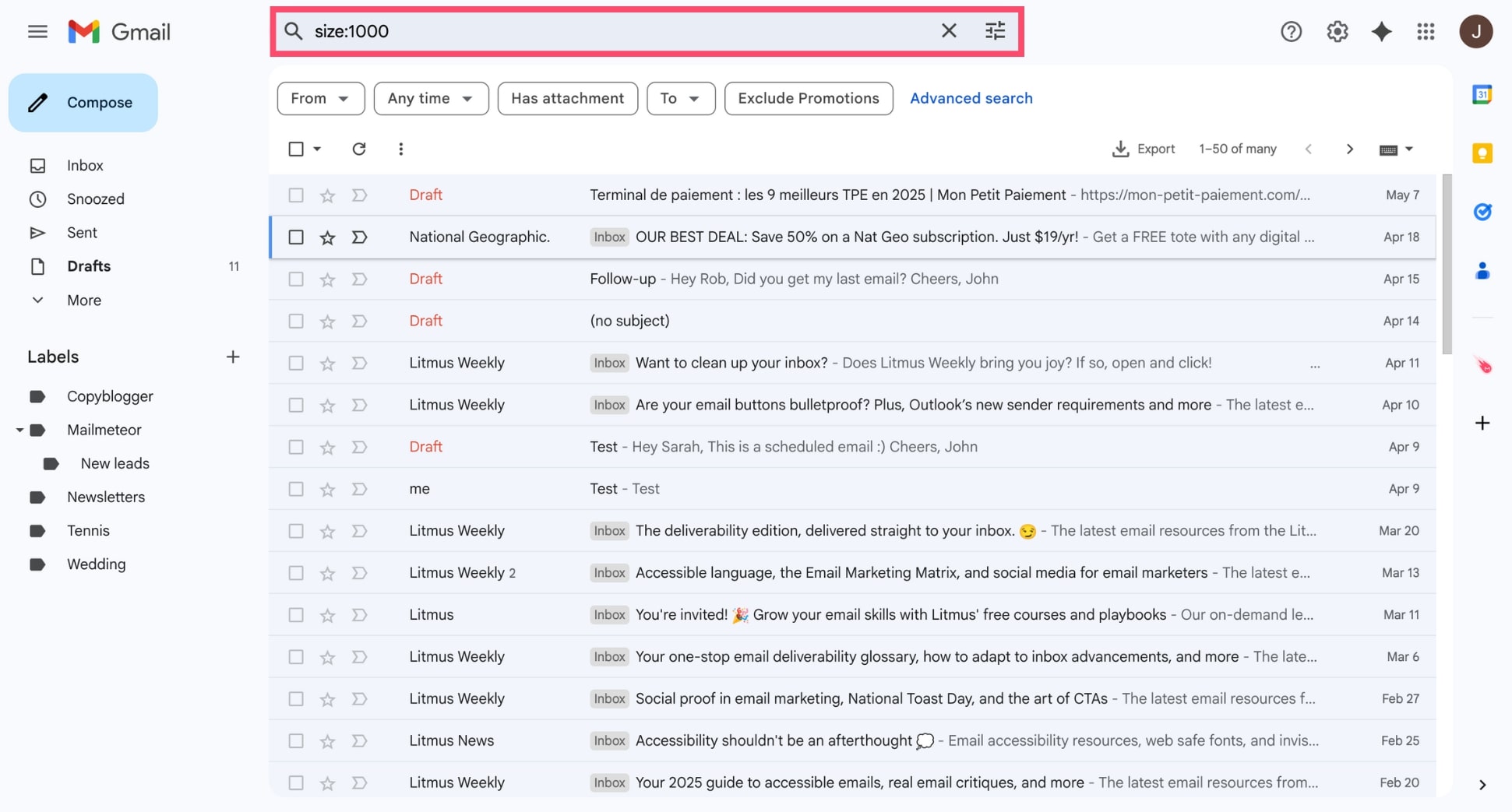The image size is (1512, 812).
Task: Open the Drafts folder
Action: (x=89, y=266)
